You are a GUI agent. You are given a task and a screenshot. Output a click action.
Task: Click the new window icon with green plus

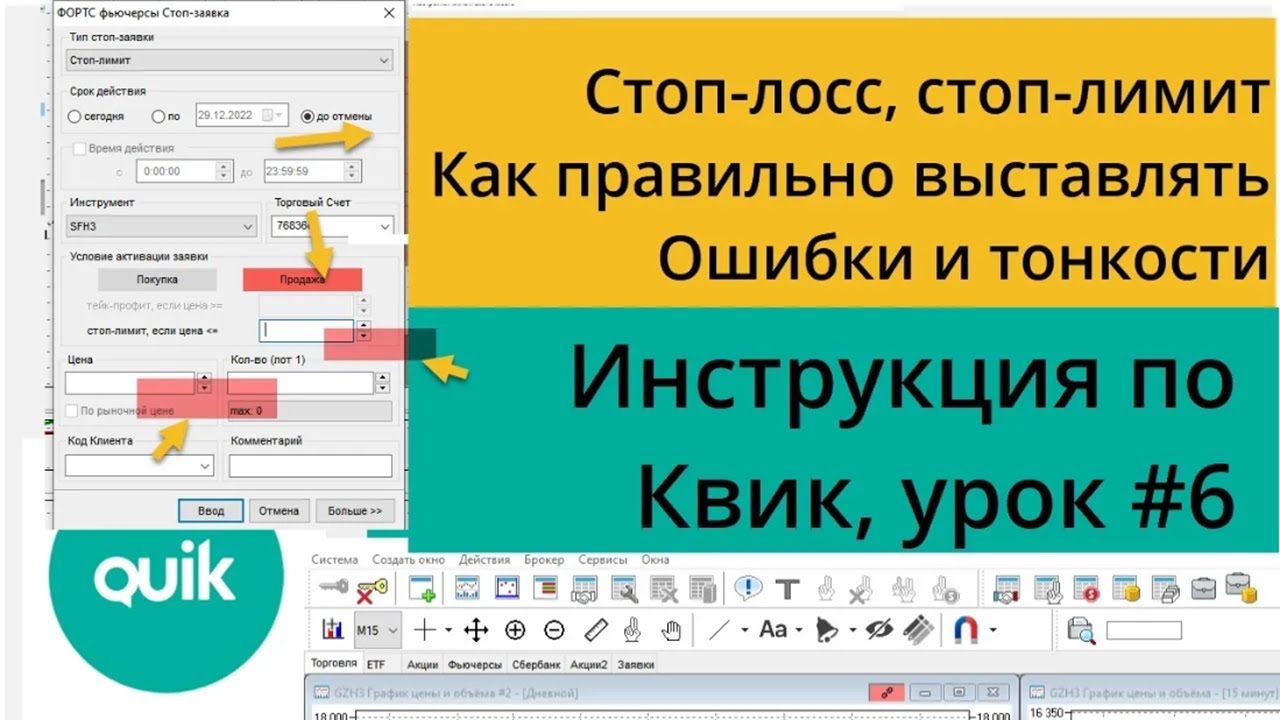(422, 589)
